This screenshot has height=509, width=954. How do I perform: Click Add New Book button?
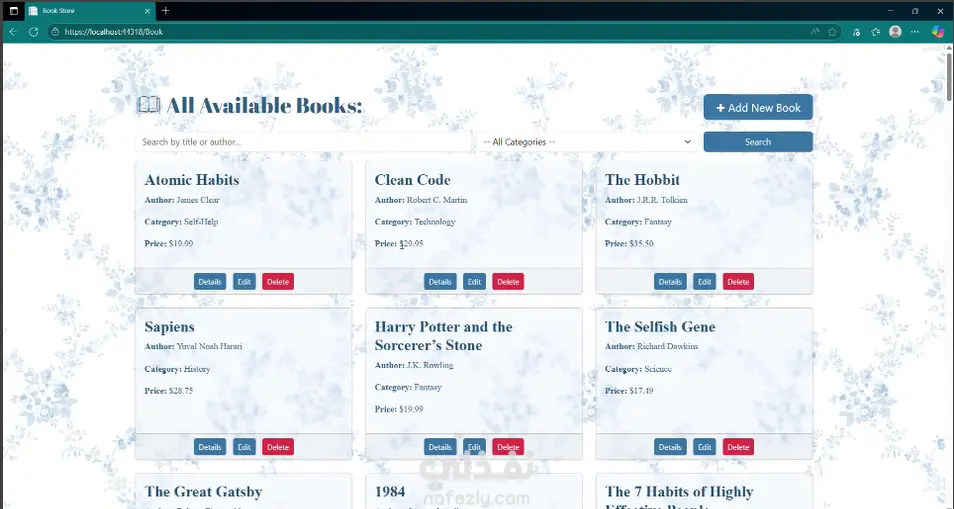tap(758, 108)
